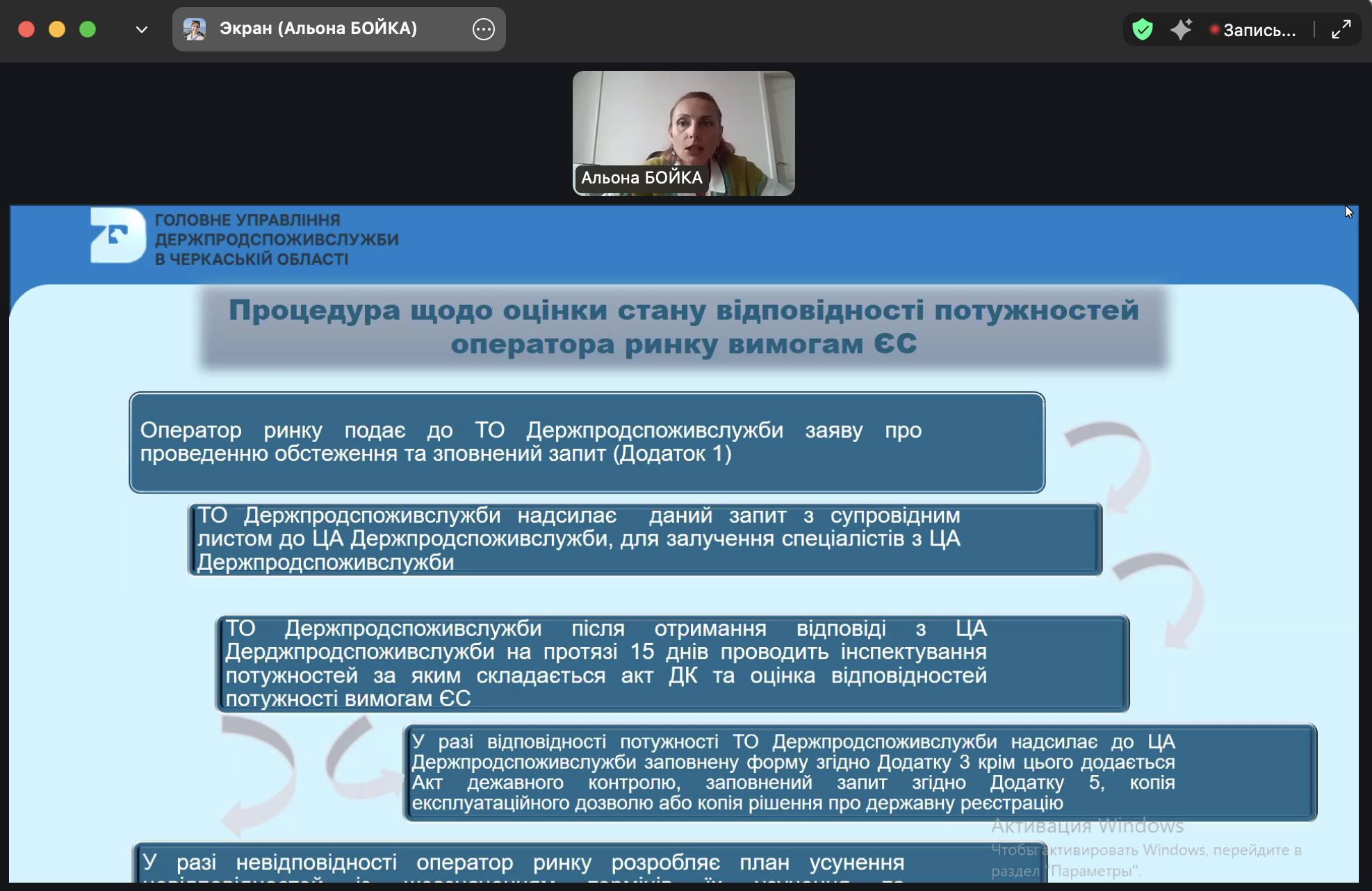The height and width of the screenshot is (891, 1372).
Task: Enter full screen with expand arrows icon
Action: click(1341, 30)
